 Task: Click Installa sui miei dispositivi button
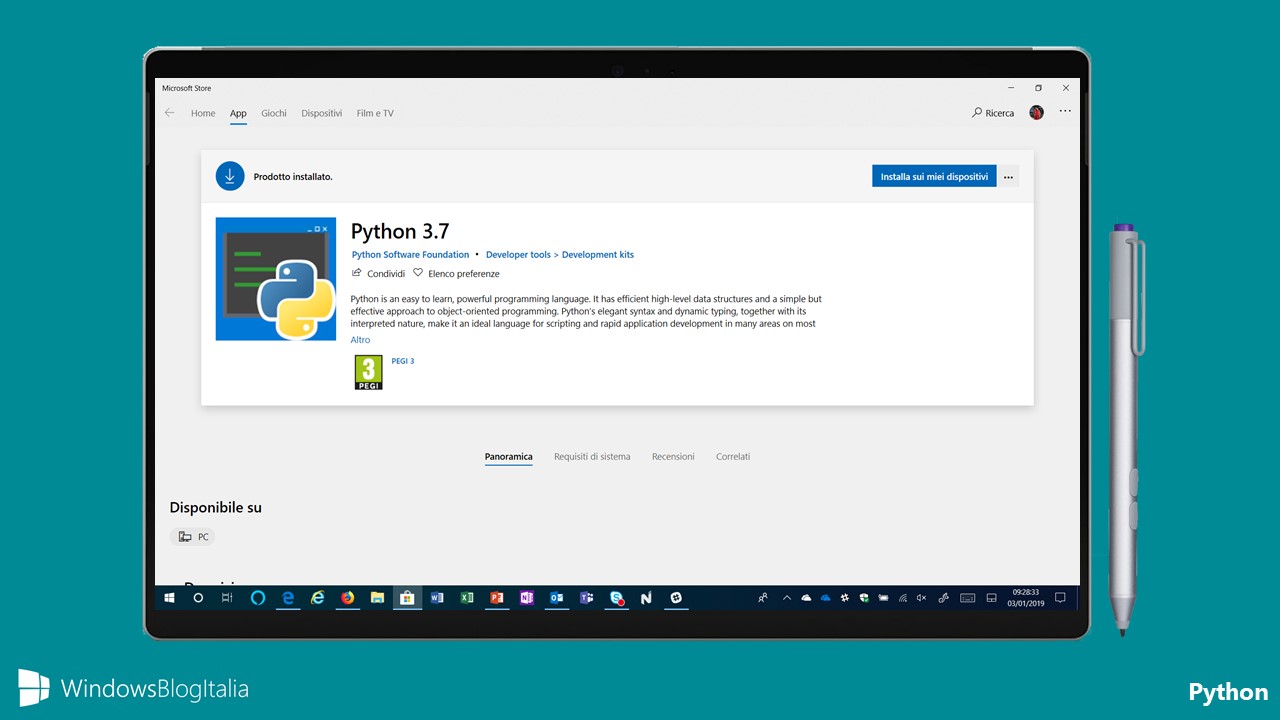pos(934,177)
